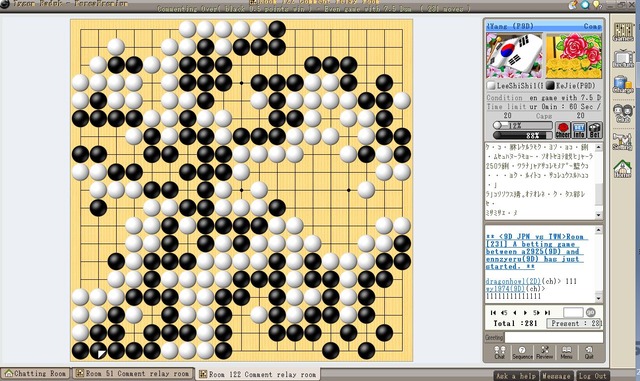Select Room 122 Comment relay room tab

pos(258,374)
